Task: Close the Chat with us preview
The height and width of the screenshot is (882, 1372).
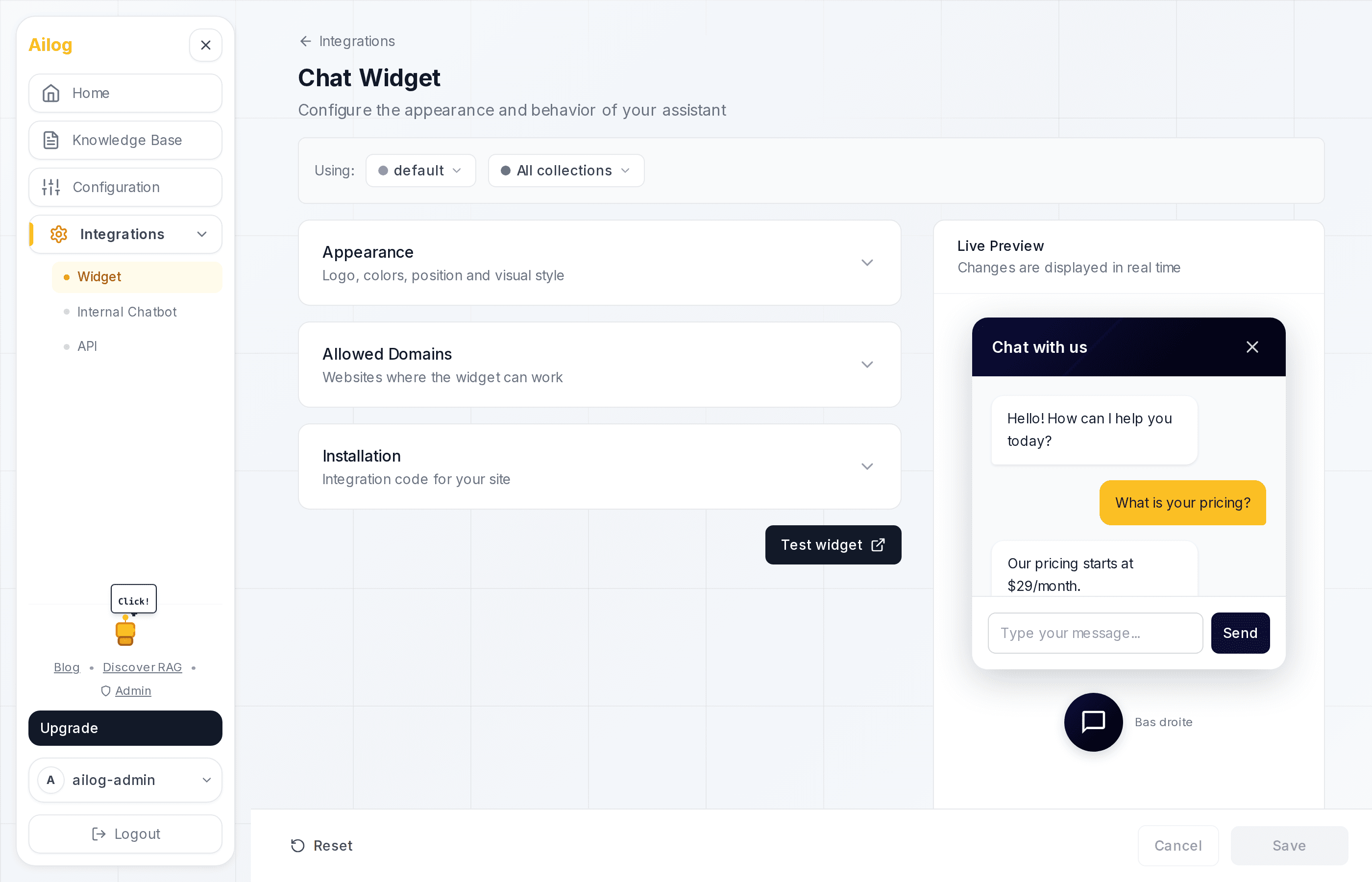Action: (1252, 347)
